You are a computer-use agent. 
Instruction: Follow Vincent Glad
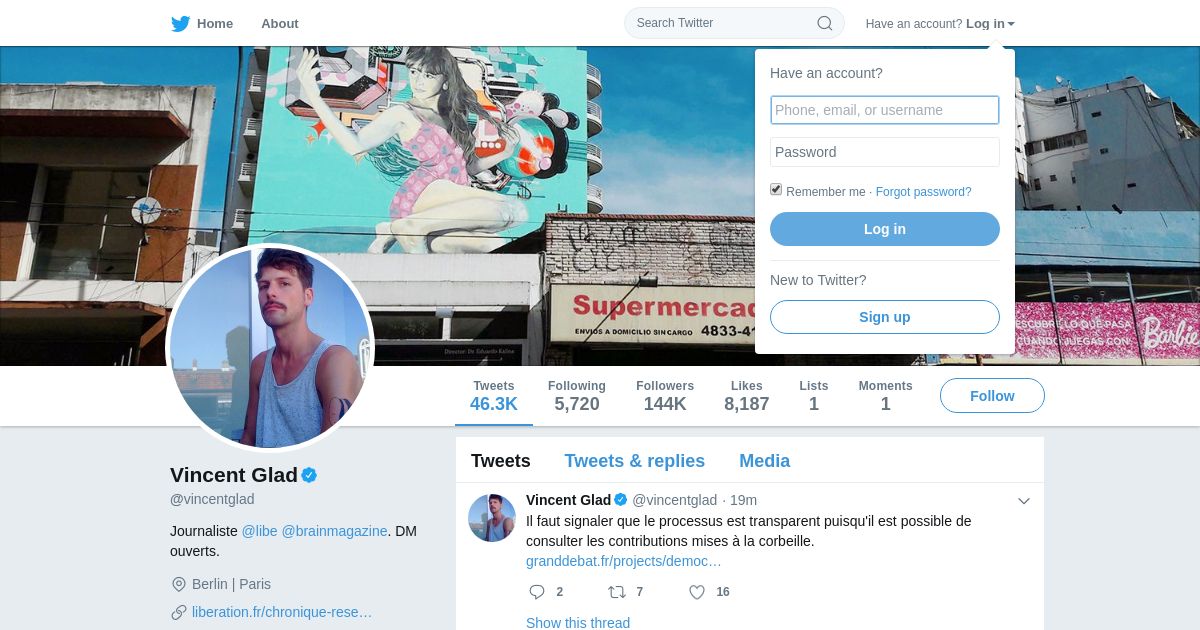point(992,396)
